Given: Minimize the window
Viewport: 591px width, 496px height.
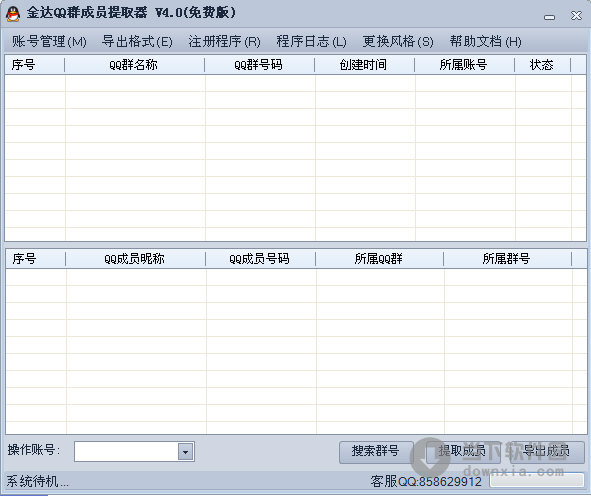Looking at the screenshot, I should pyautogui.click(x=550, y=17).
